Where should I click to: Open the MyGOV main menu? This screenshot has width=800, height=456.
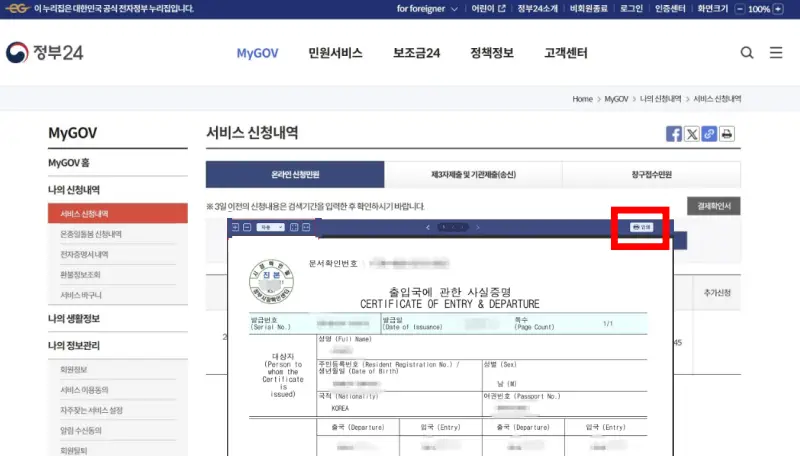(x=257, y=53)
